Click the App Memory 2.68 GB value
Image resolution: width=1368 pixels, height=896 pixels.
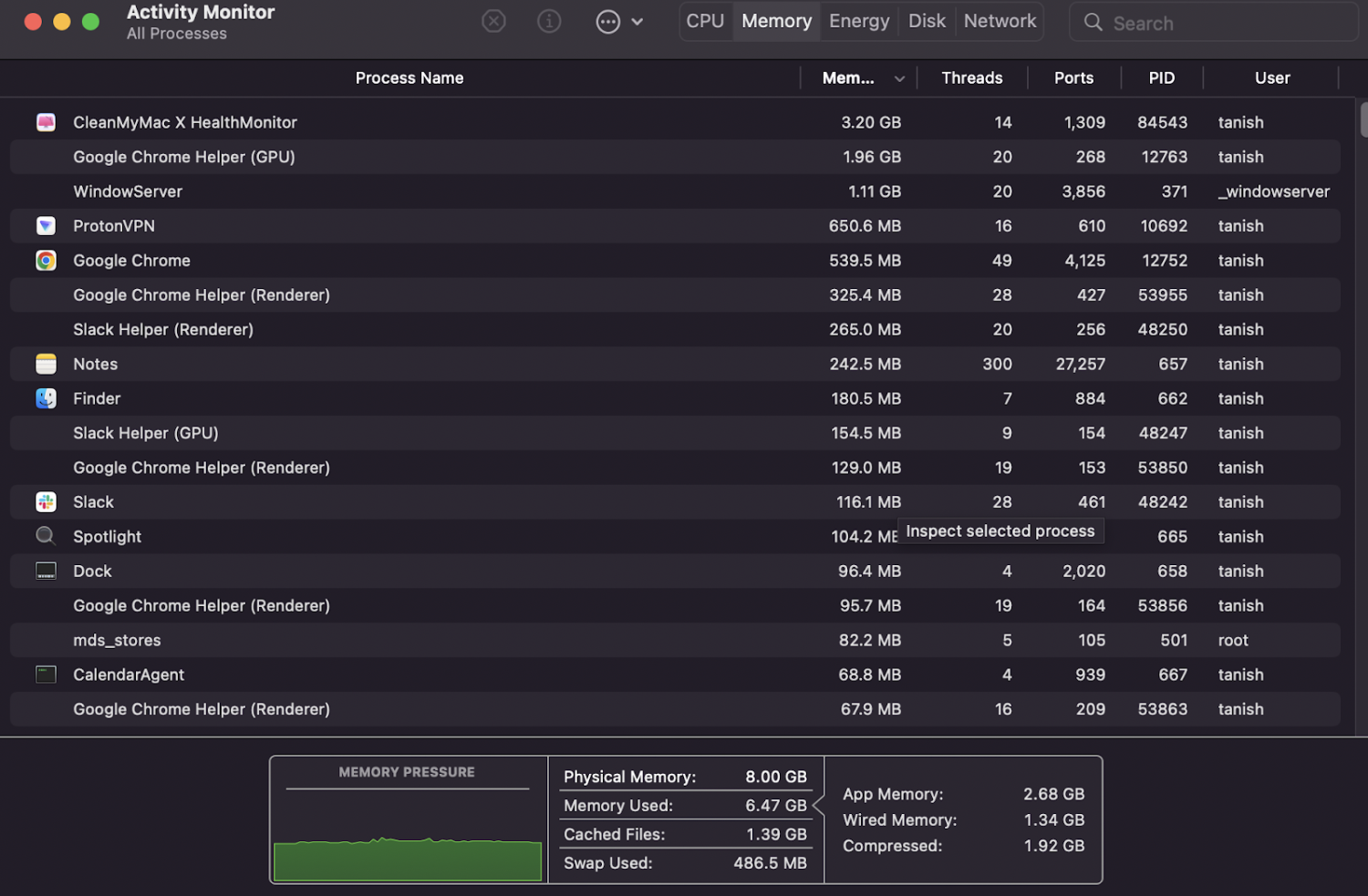tap(1053, 794)
